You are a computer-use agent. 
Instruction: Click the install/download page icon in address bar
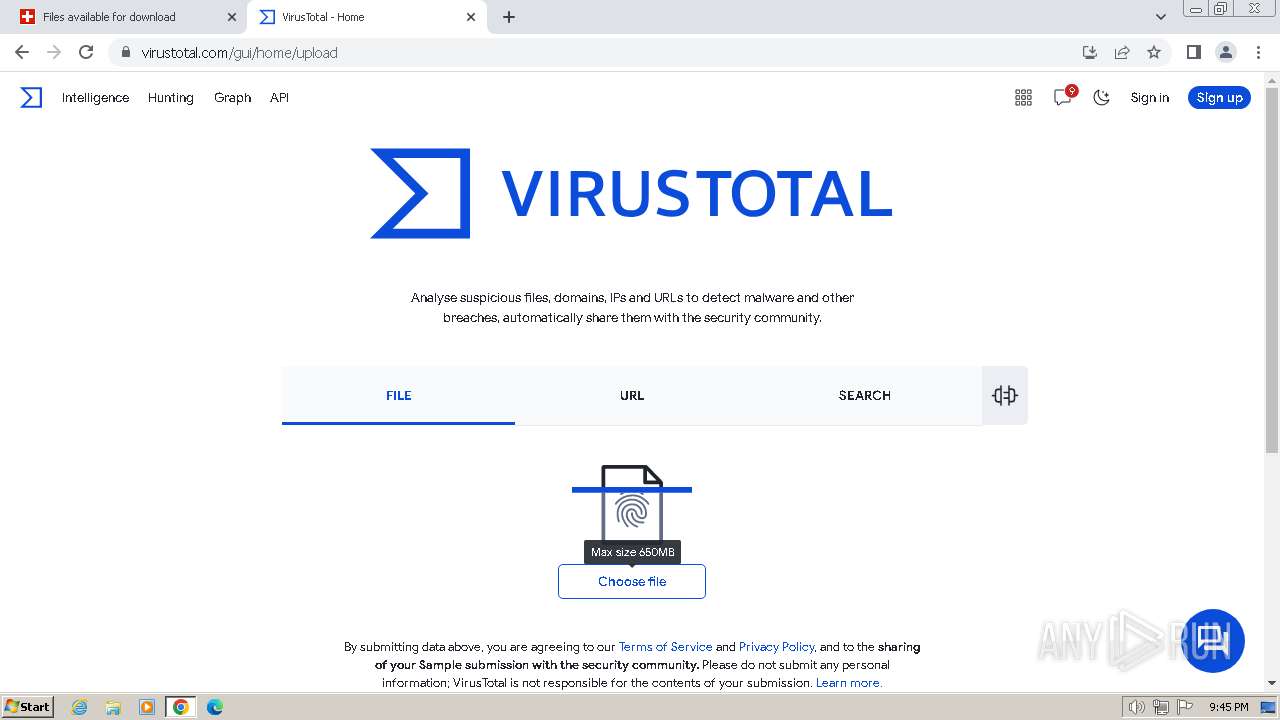coord(1090,52)
